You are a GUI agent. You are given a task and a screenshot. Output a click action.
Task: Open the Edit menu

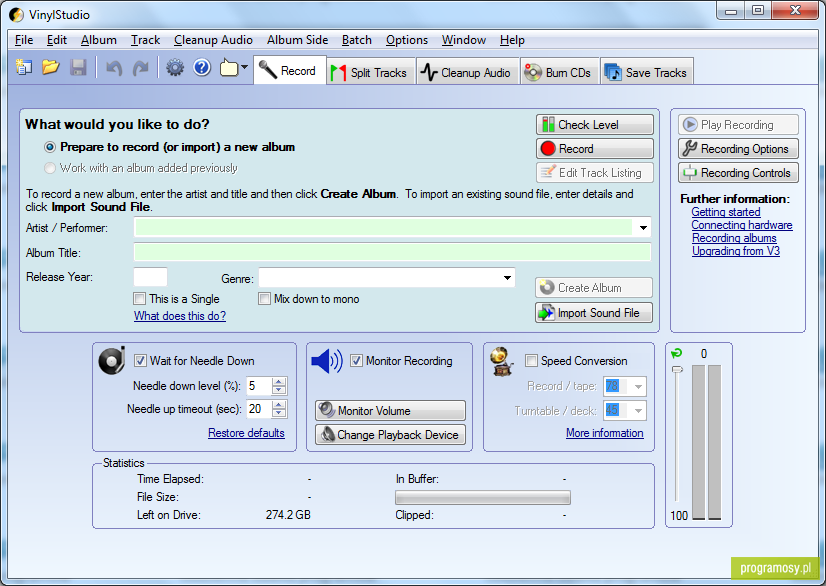[56, 40]
